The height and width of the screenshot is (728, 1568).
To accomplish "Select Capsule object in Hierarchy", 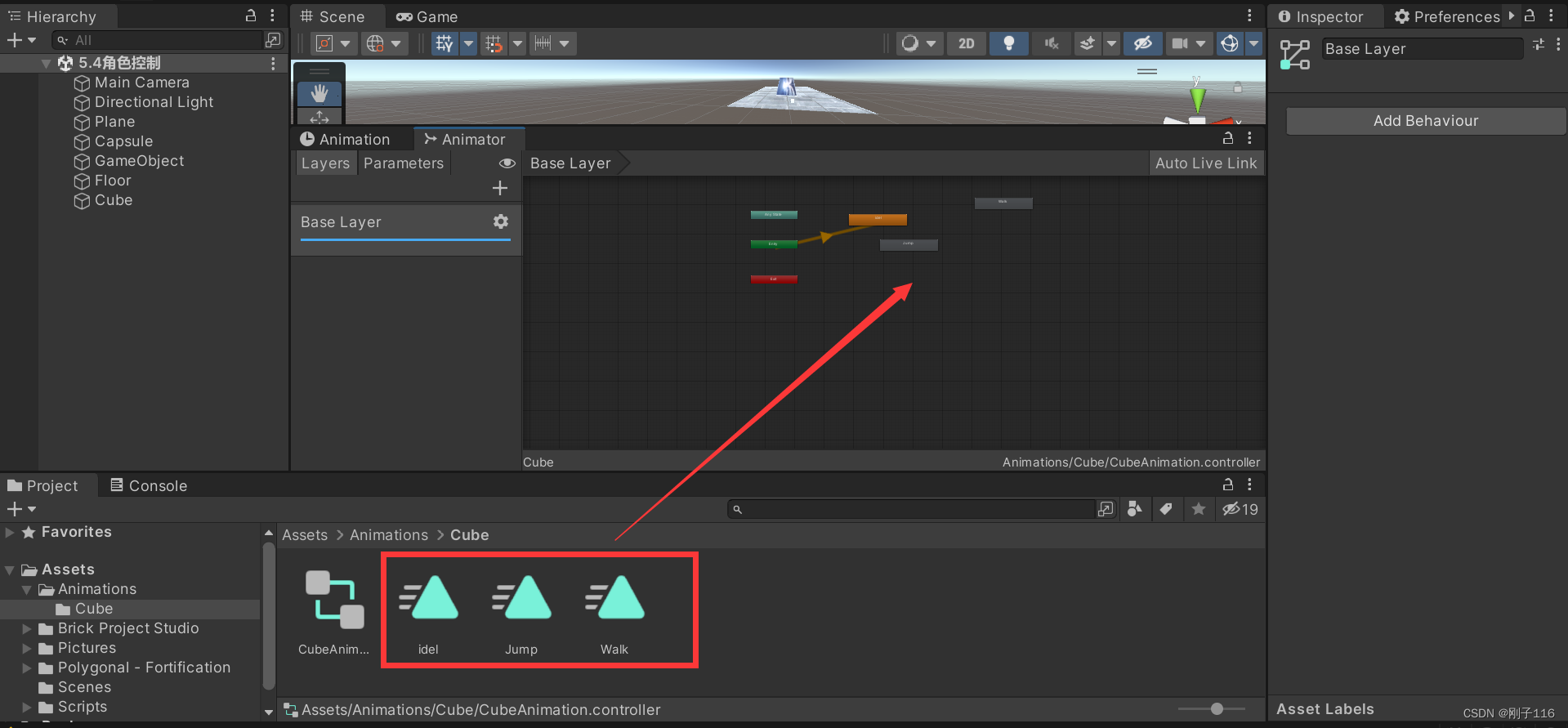I will click(123, 141).
